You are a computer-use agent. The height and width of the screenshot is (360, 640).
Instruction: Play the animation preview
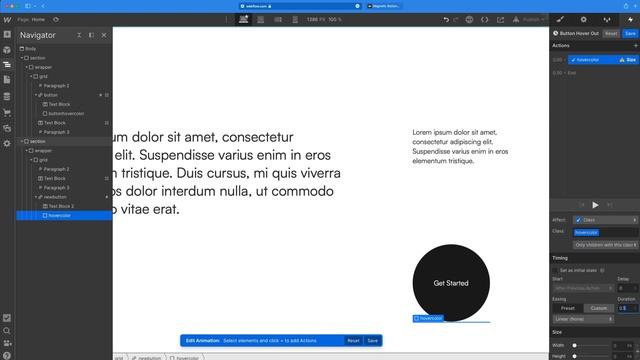(x=596, y=205)
